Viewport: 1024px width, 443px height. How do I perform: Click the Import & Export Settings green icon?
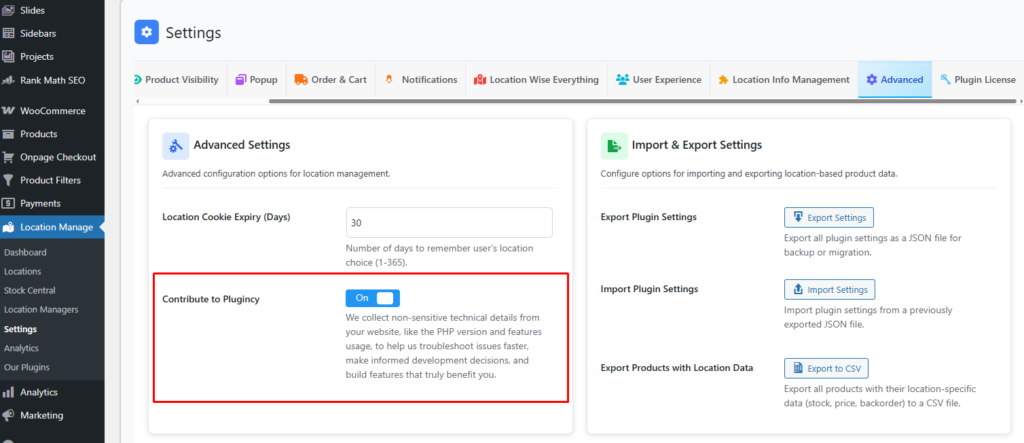click(614, 146)
